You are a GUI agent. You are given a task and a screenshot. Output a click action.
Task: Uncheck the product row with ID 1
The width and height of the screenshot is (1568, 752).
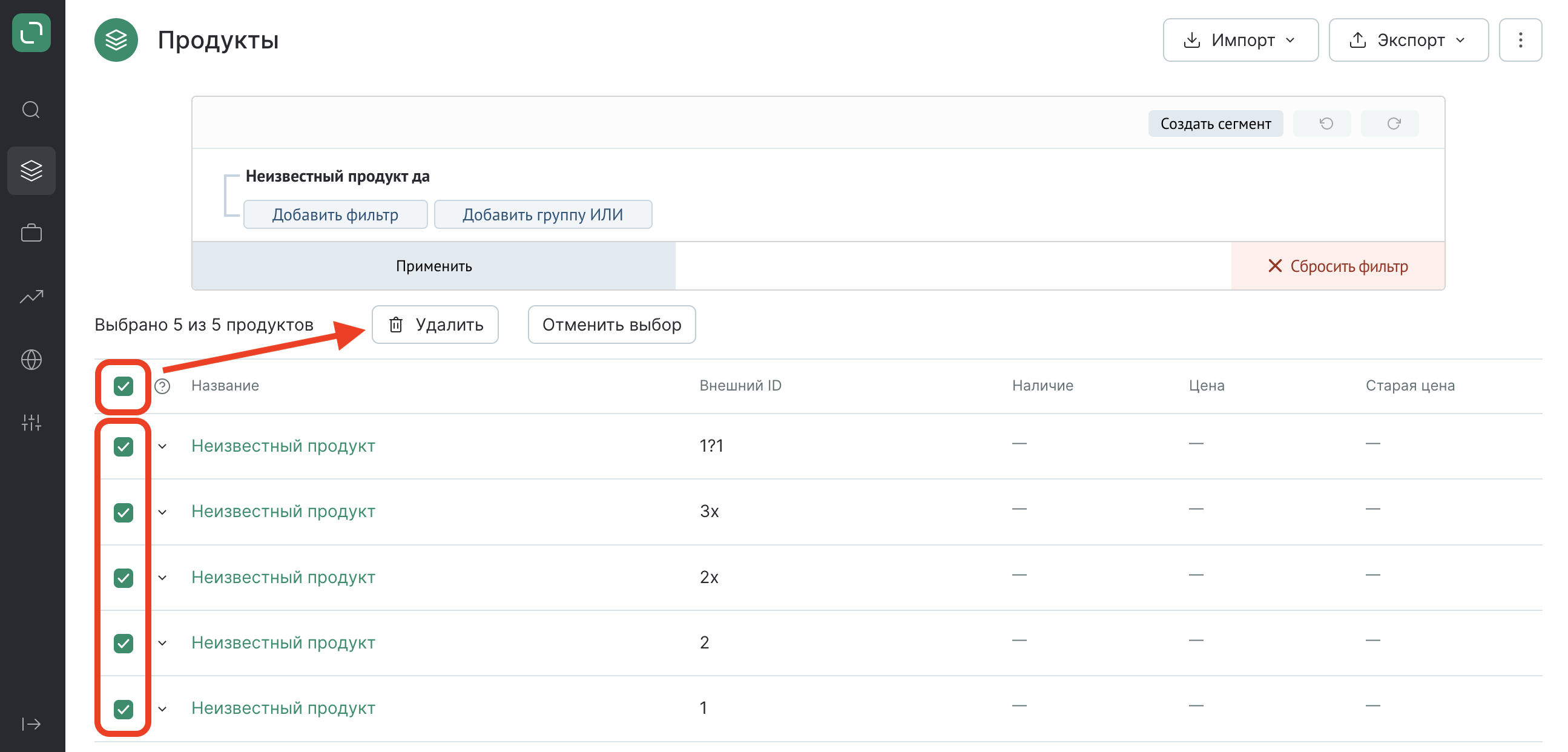pyautogui.click(x=124, y=710)
